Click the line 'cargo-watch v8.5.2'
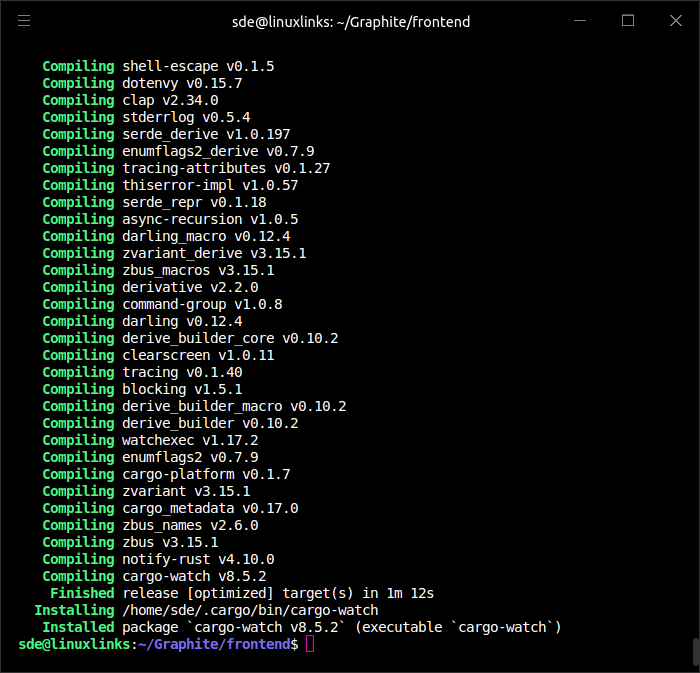Image resolution: width=700 pixels, height=673 pixels. coord(194,576)
